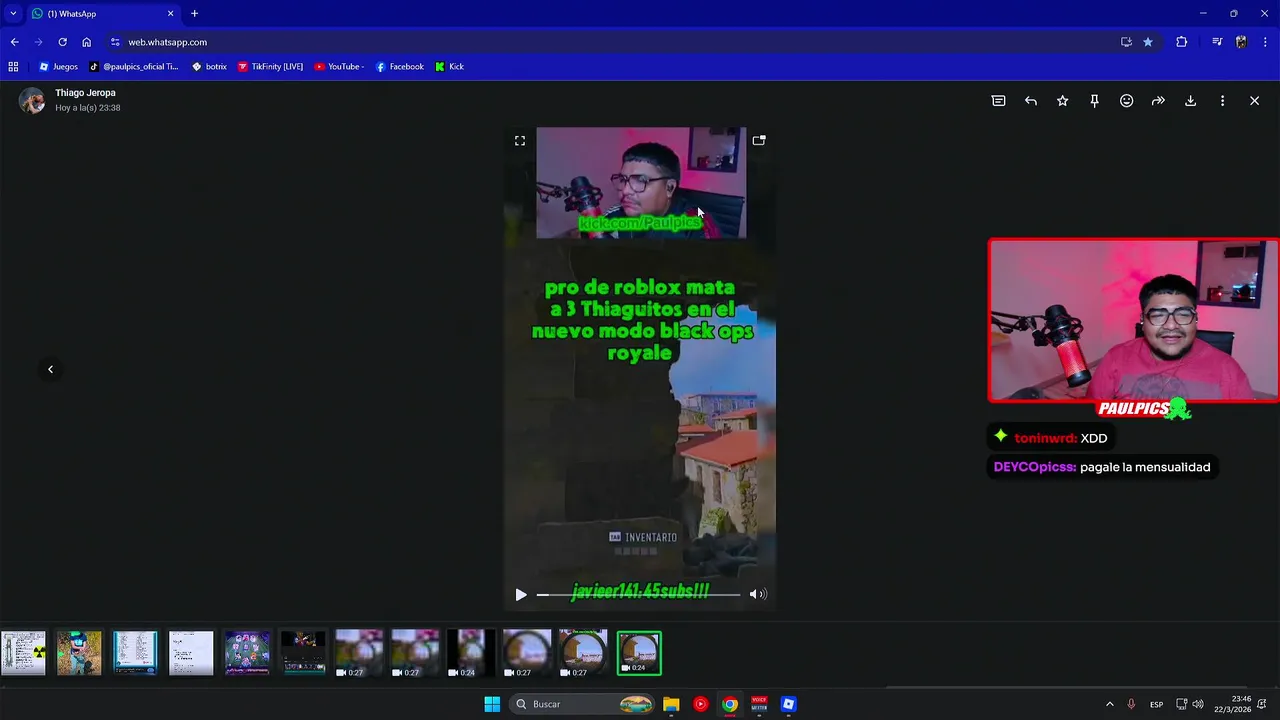1280x720 pixels.
Task: Play the video with the play button
Action: tap(520, 594)
